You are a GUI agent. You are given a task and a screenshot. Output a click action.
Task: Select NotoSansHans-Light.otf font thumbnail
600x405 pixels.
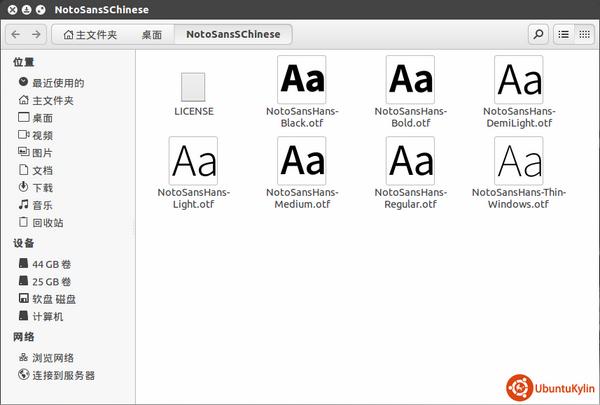click(193, 161)
